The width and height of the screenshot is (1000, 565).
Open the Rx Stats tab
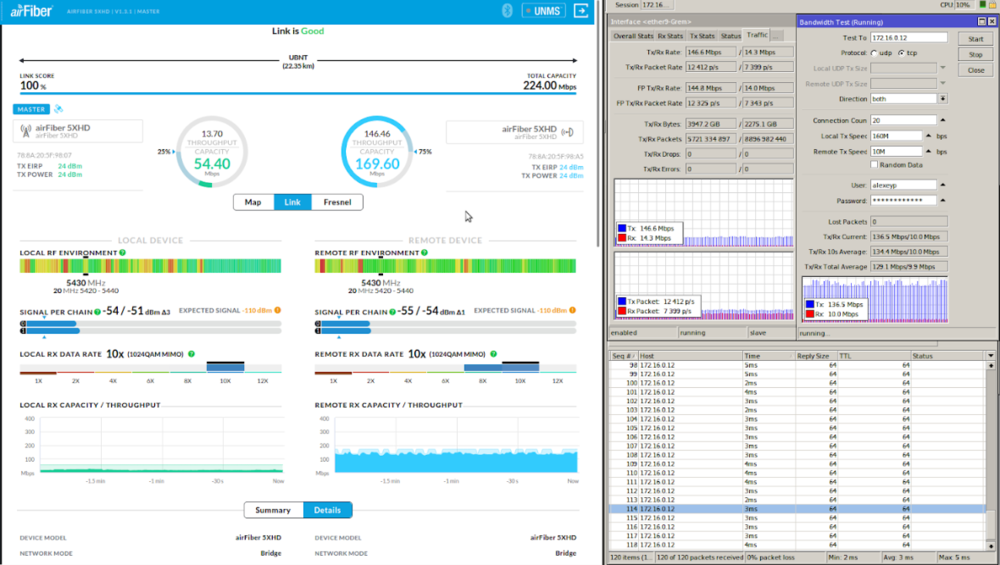[x=670, y=36]
